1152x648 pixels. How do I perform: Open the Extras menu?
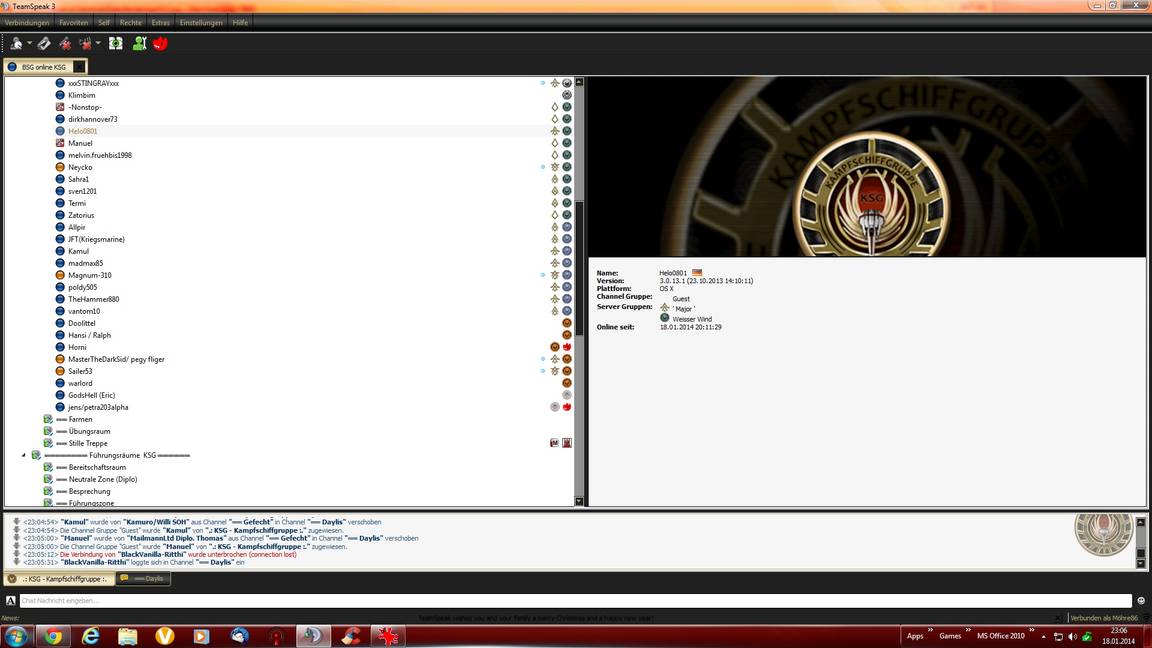[161, 23]
